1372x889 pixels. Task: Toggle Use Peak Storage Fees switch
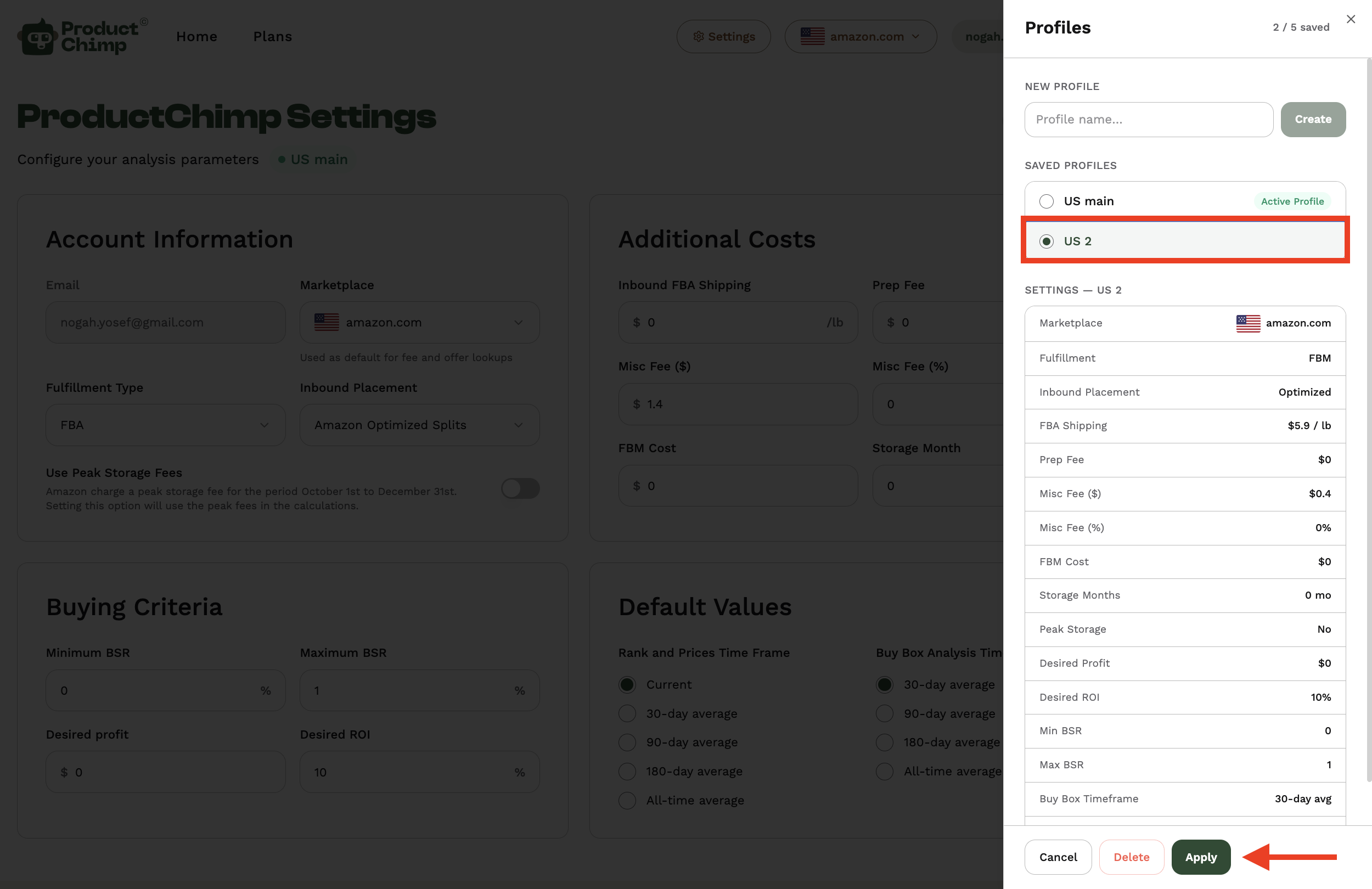[x=520, y=488]
